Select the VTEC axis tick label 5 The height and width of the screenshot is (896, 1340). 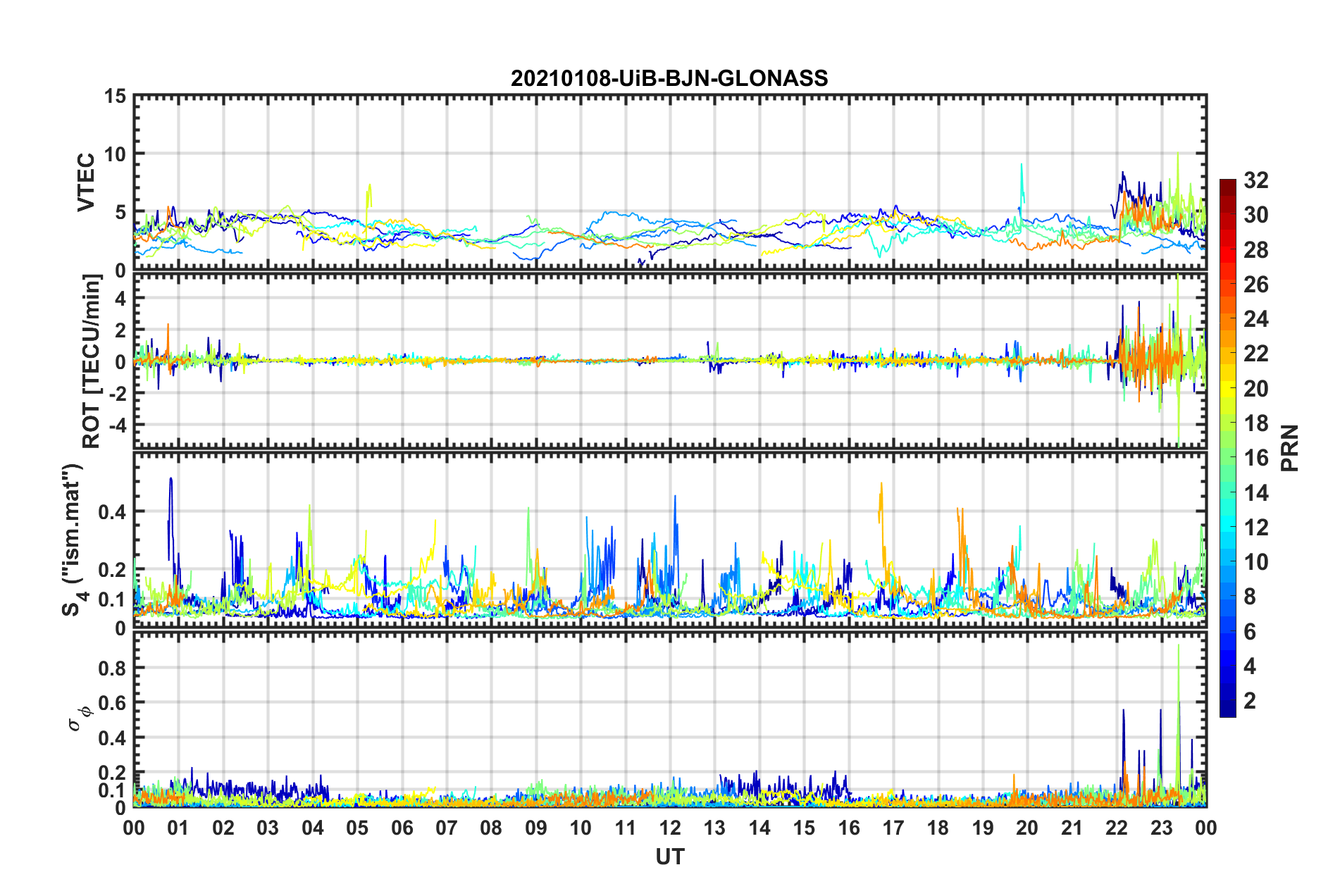pos(121,212)
